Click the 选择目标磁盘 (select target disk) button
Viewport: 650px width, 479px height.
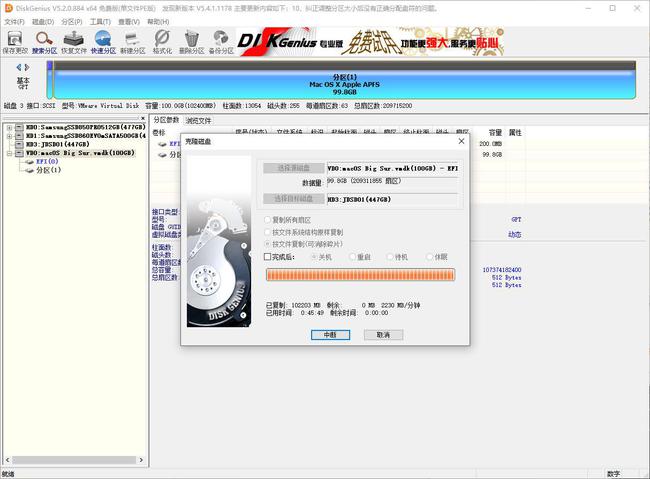pyautogui.click(x=293, y=199)
